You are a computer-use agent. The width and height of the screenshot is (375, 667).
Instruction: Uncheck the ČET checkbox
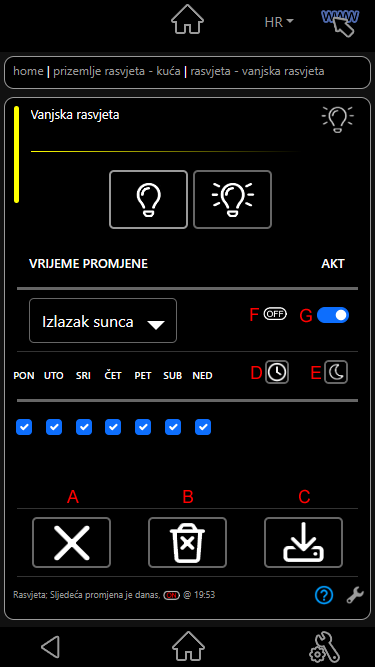point(113,427)
